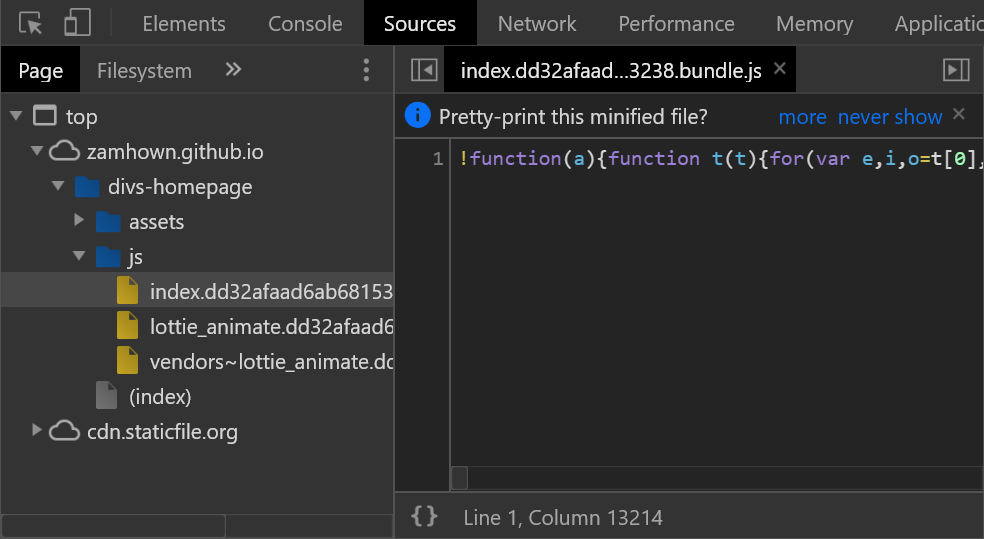Show more navigator tabs via double chevron

[233, 70]
